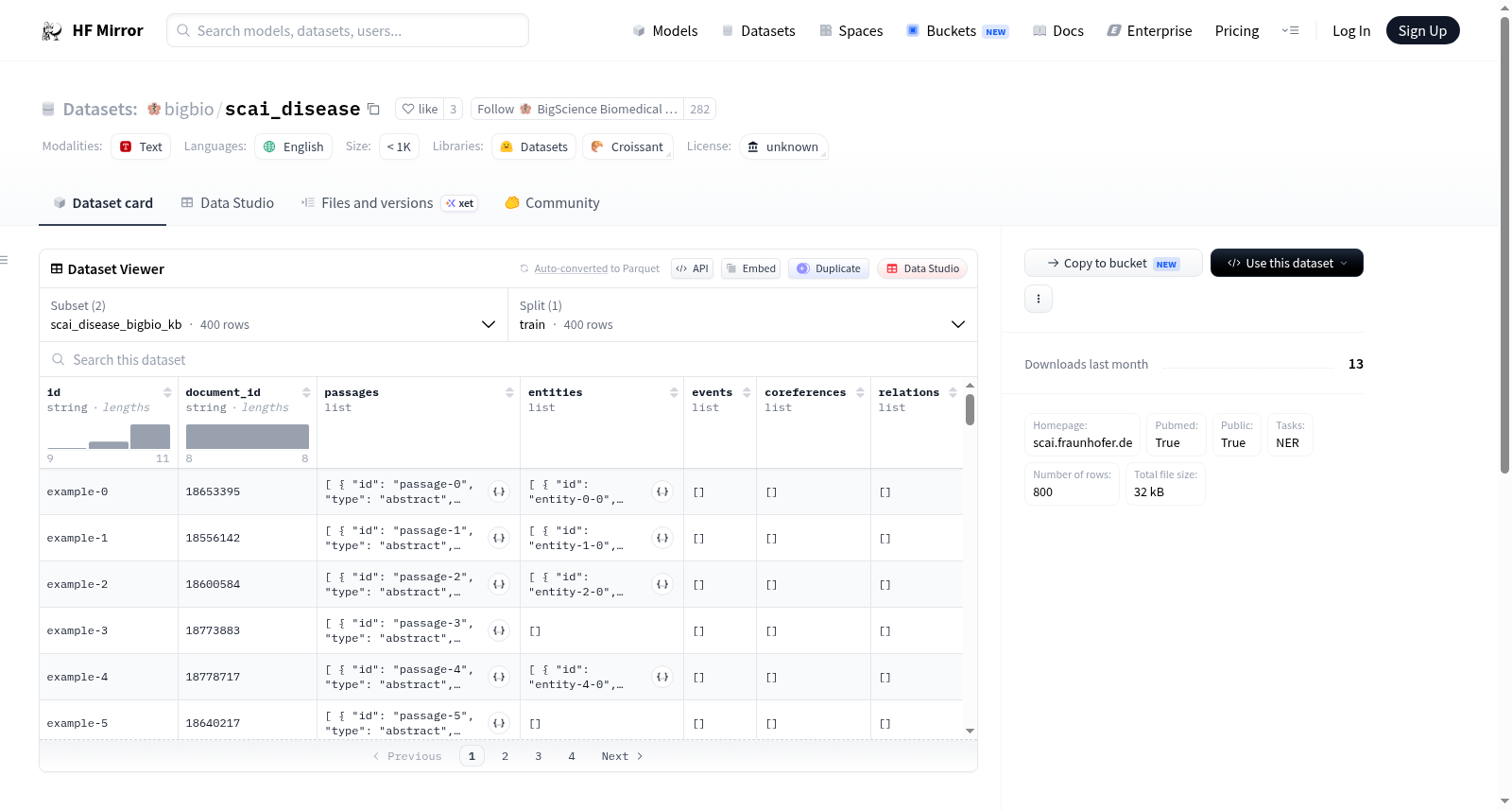The width and height of the screenshot is (1512, 810).
Task: Sort by the passages column
Action: point(509,392)
